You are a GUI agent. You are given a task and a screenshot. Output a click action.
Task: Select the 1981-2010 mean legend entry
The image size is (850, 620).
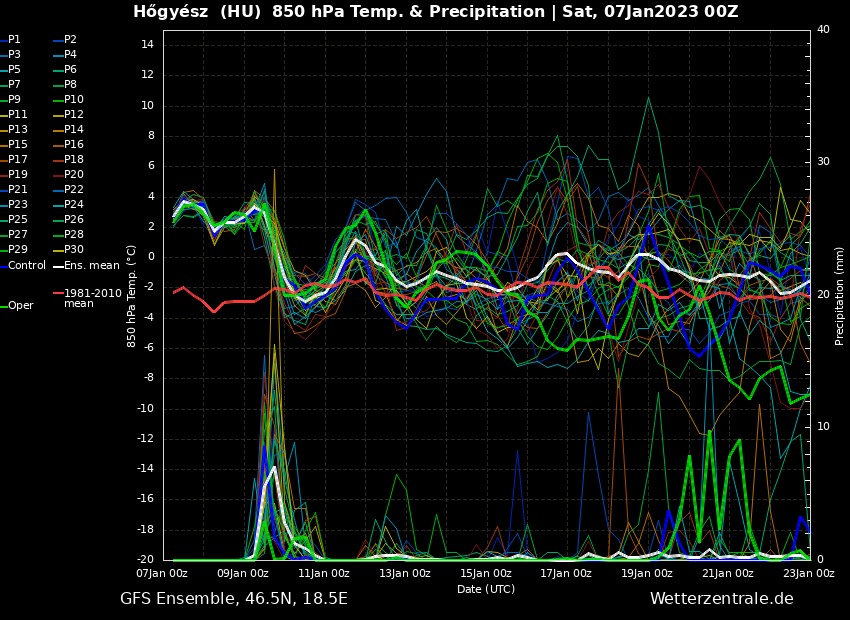[x=92, y=298]
